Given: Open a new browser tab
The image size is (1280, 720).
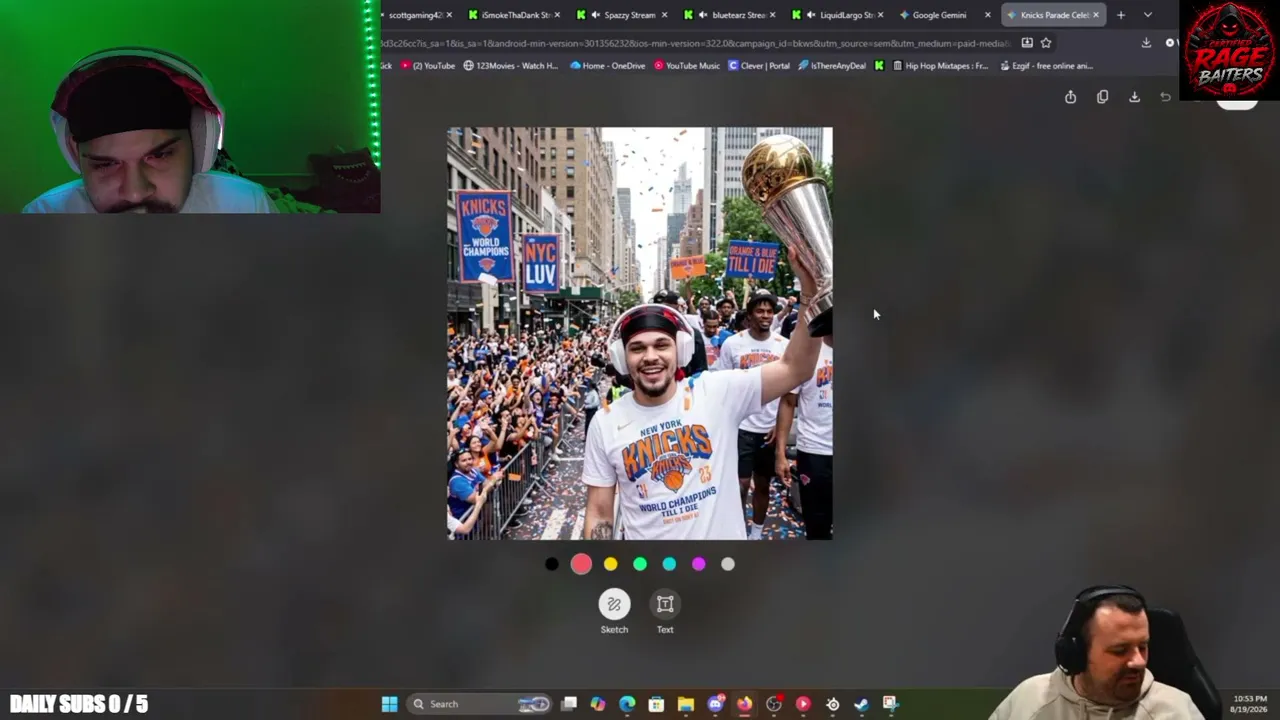Looking at the screenshot, I should point(1121,15).
